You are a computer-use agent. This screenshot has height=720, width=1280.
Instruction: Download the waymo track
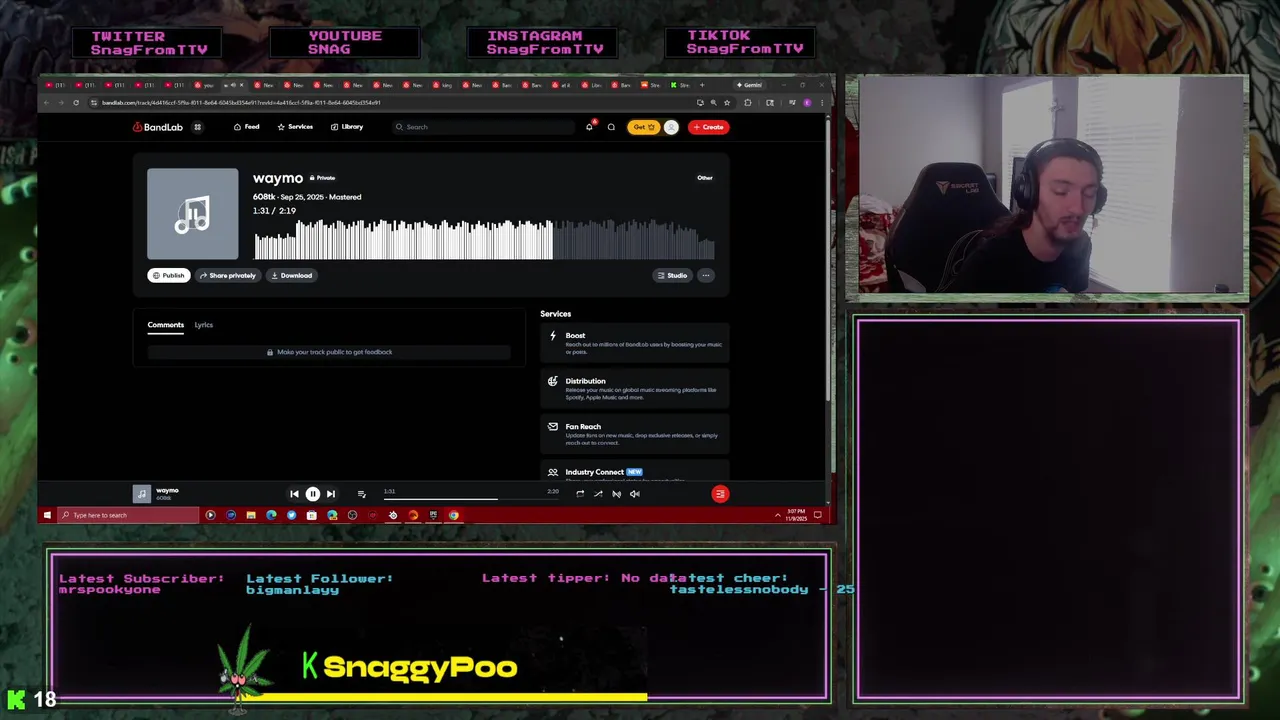[x=292, y=275]
